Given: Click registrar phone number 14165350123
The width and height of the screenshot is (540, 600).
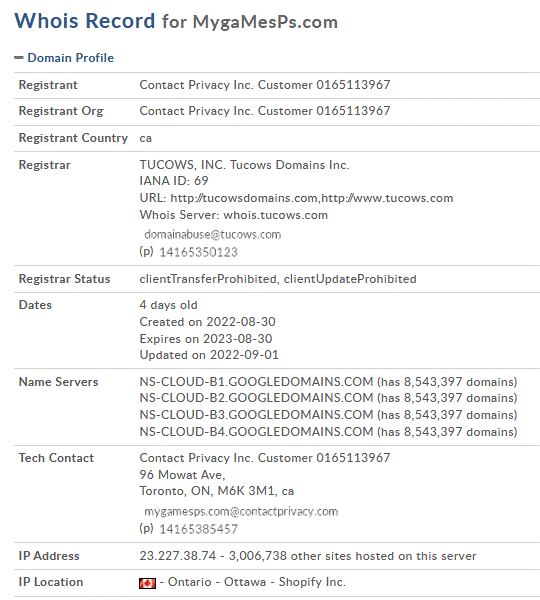Looking at the screenshot, I should click(198, 252).
